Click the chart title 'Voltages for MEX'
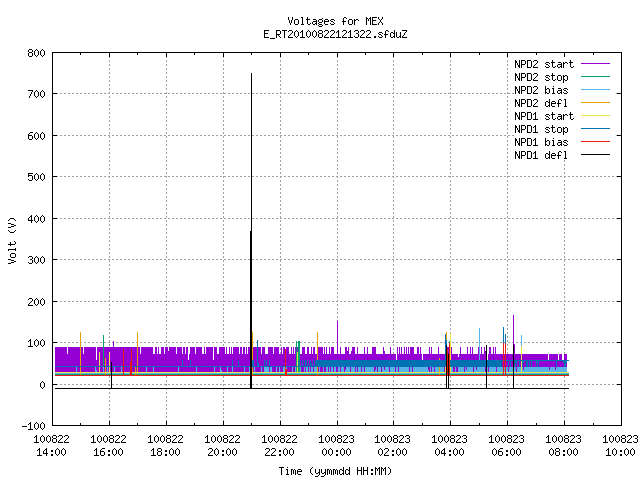 pyautogui.click(x=335, y=21)
